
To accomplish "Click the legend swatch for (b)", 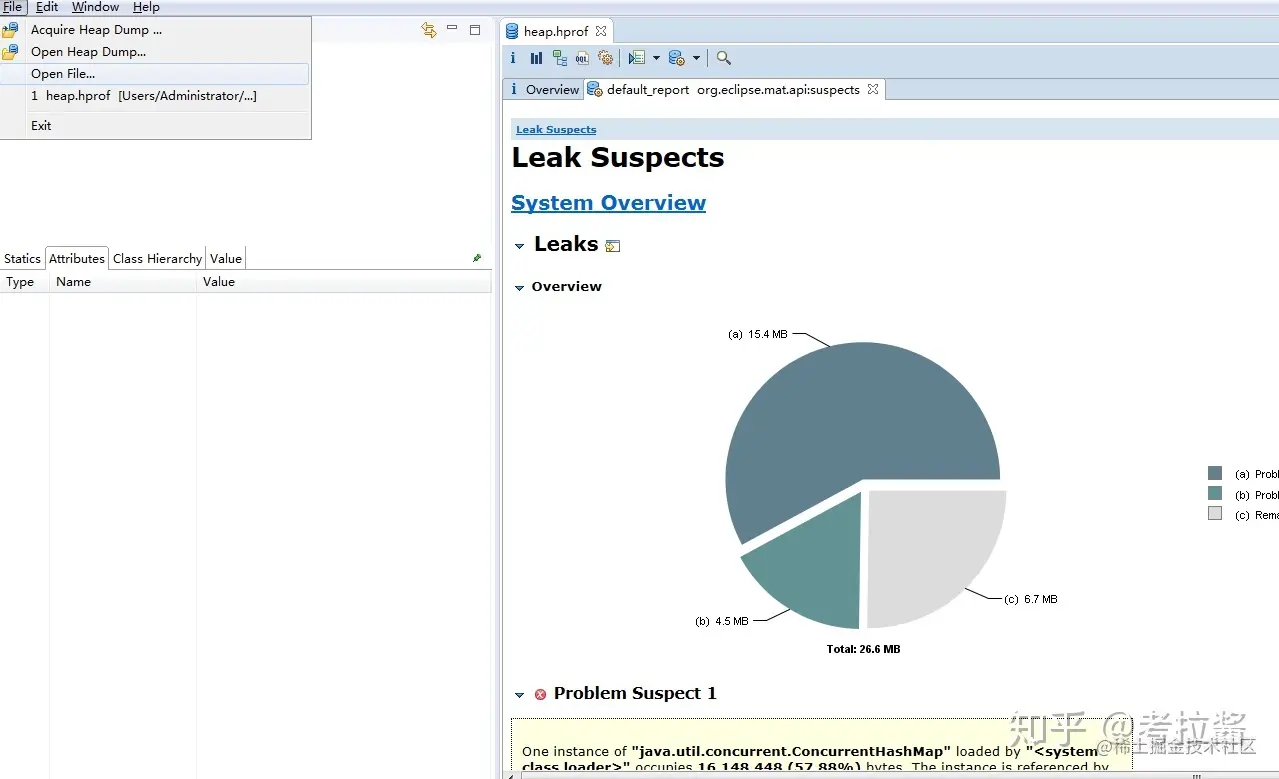I will point(1215,493).
